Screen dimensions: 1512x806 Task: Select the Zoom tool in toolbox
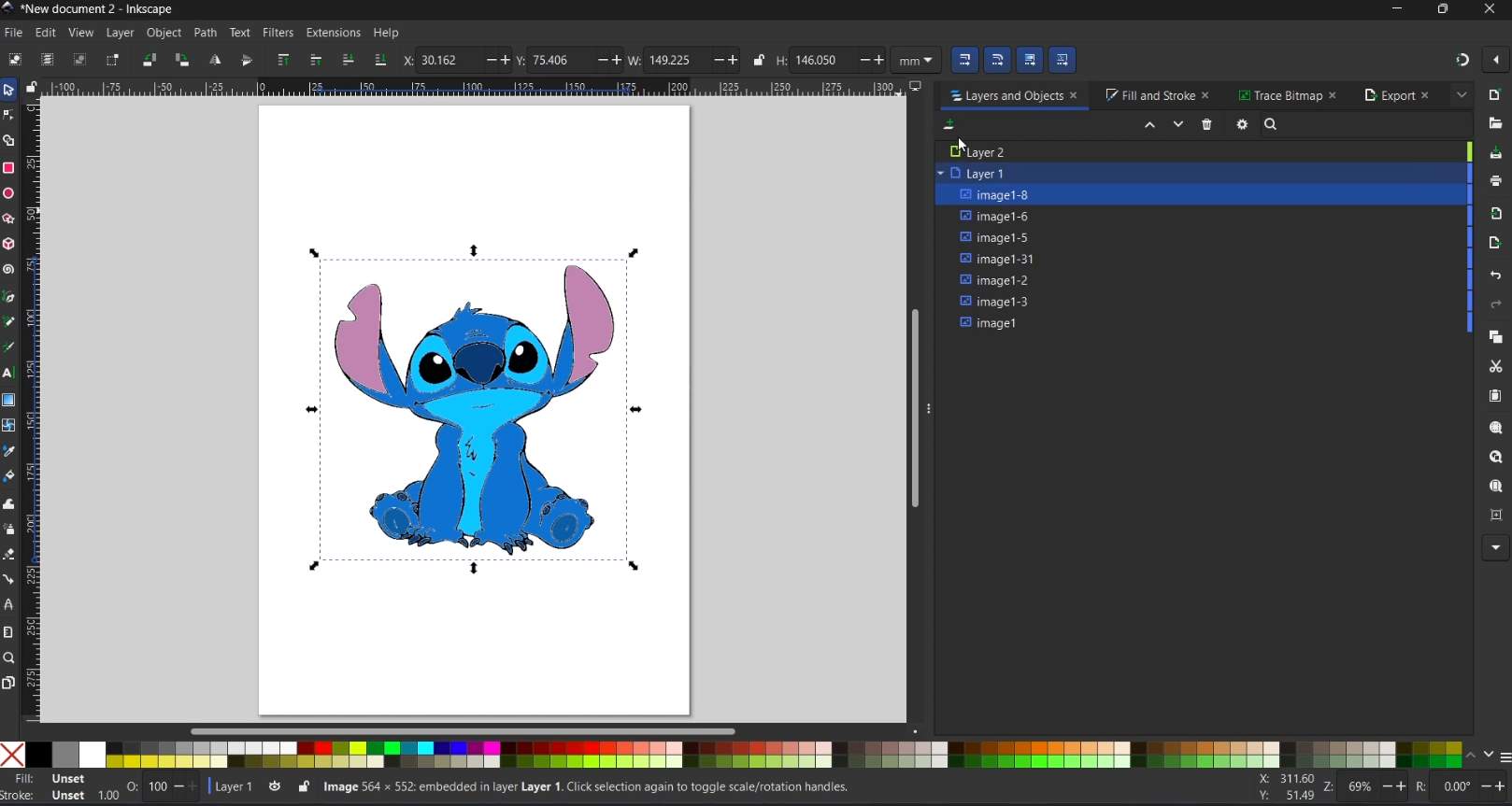point(8,658)
